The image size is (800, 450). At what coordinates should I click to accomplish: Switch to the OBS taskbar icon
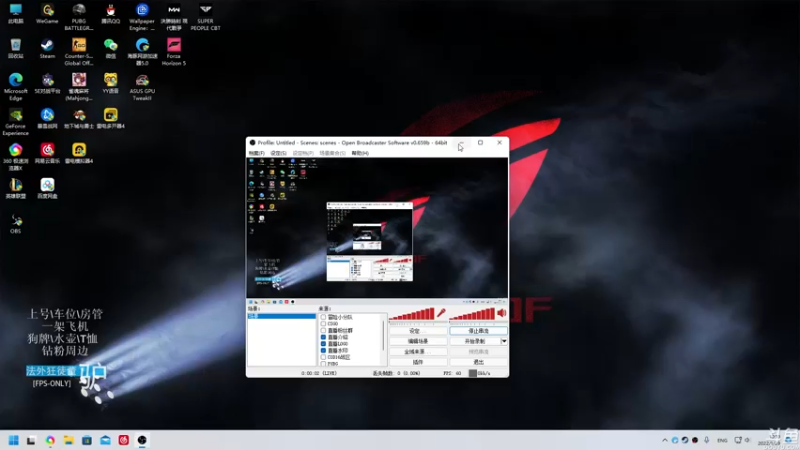click(142, 440)
